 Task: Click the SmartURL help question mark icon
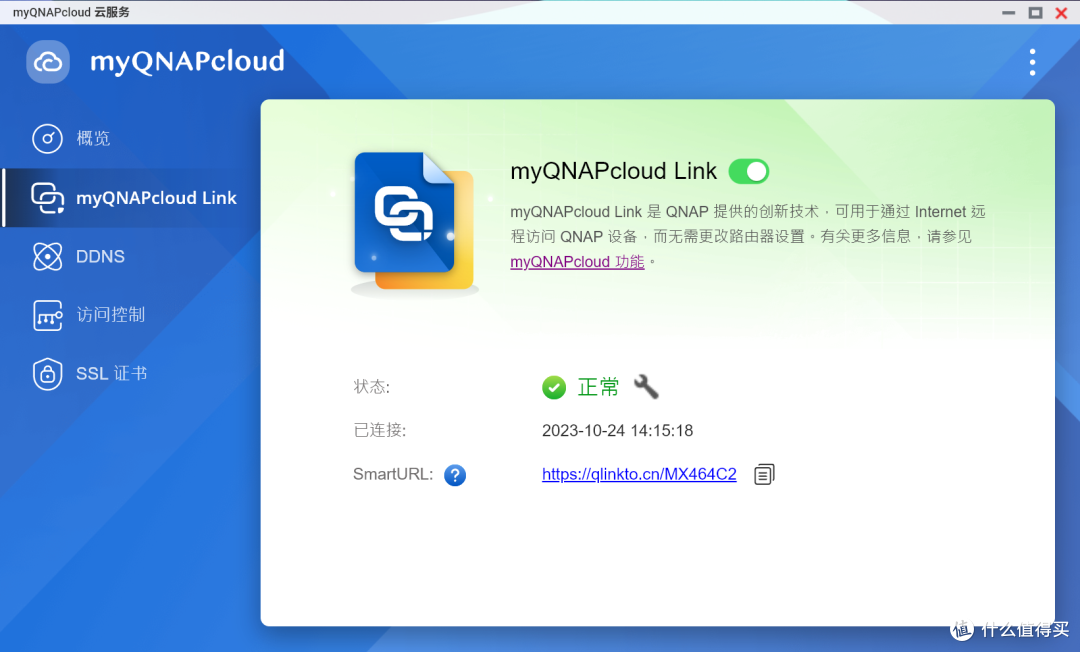[455, 475]
